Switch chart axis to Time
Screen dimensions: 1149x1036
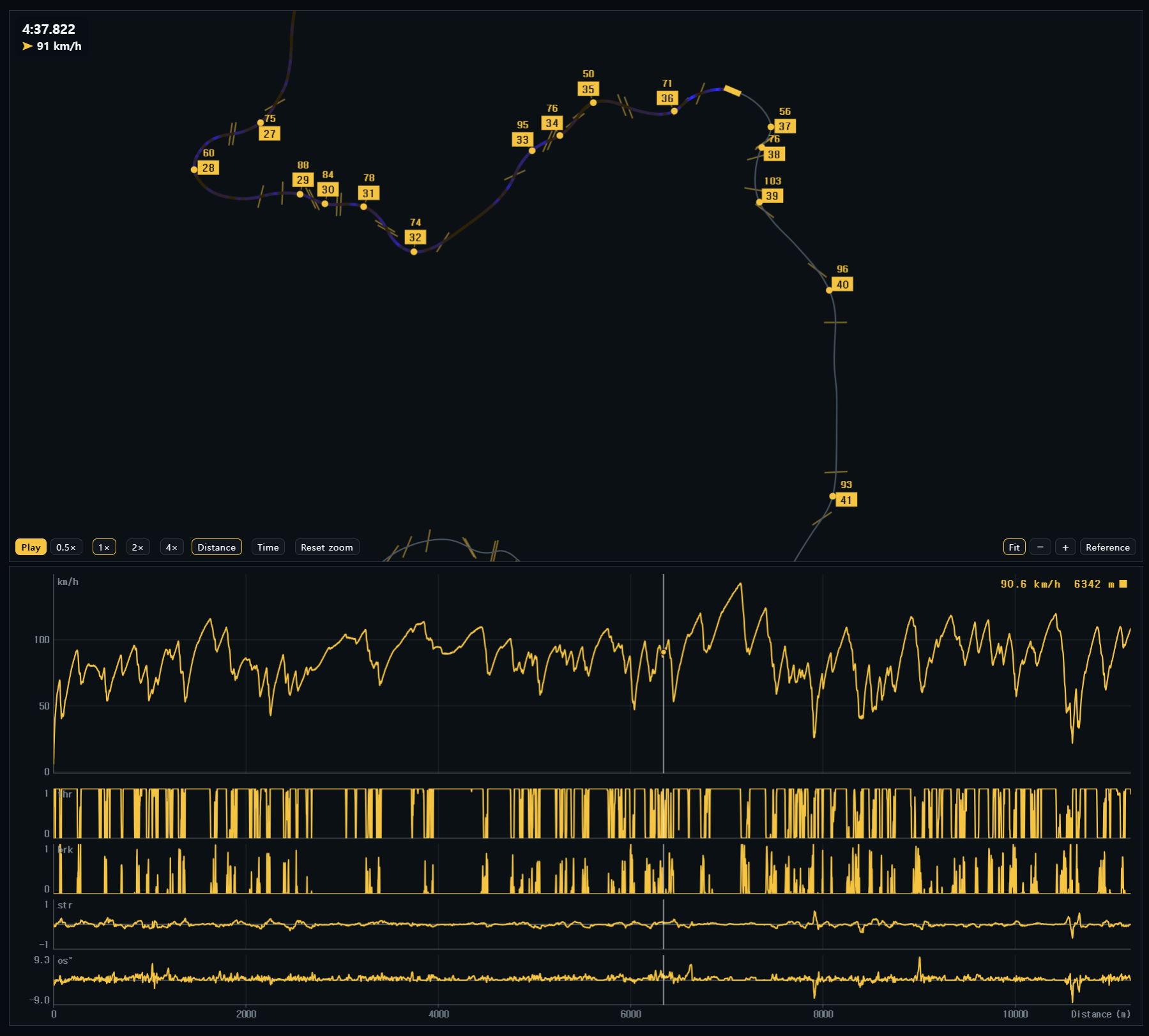click(268, 547)
